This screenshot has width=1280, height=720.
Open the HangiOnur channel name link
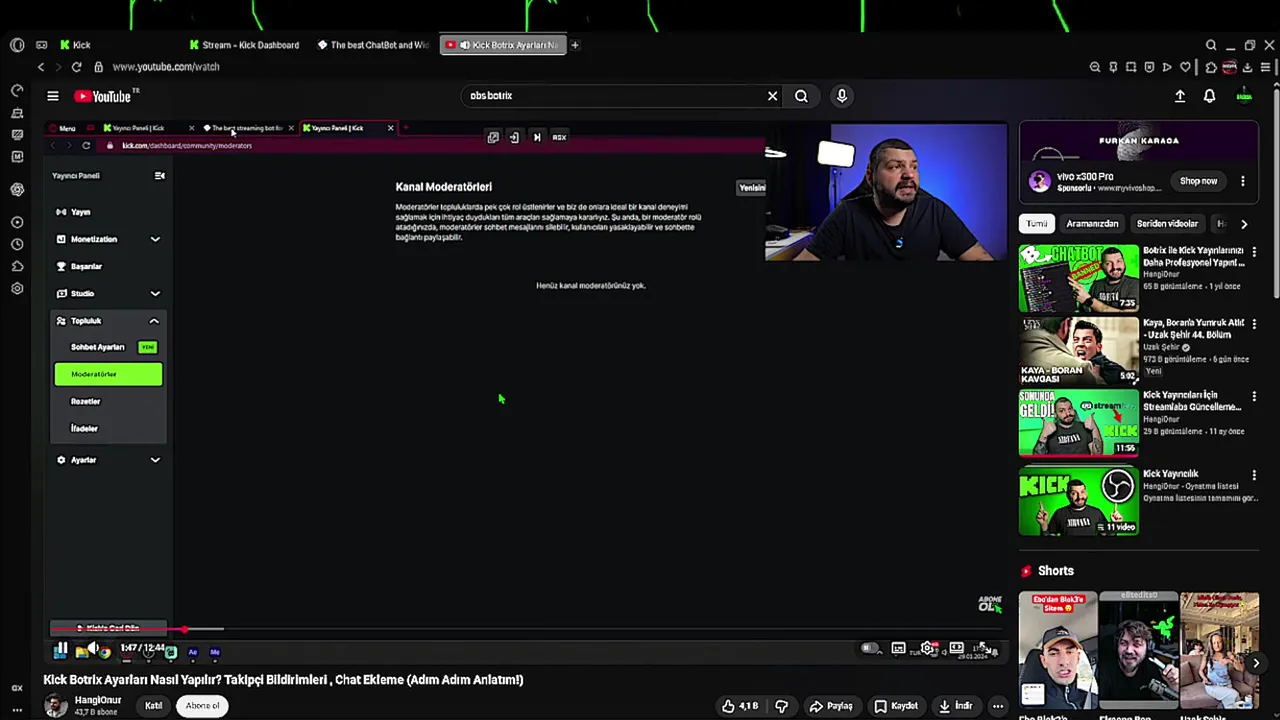tap(98, 700)
